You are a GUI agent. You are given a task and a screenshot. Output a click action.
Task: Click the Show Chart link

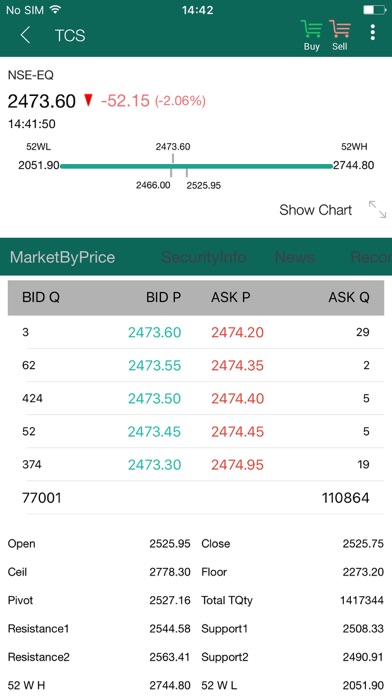(316, 210)
